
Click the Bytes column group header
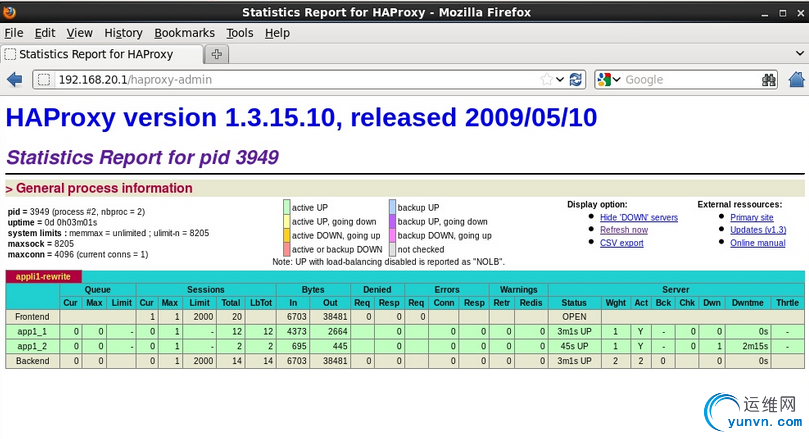point(313,289)
